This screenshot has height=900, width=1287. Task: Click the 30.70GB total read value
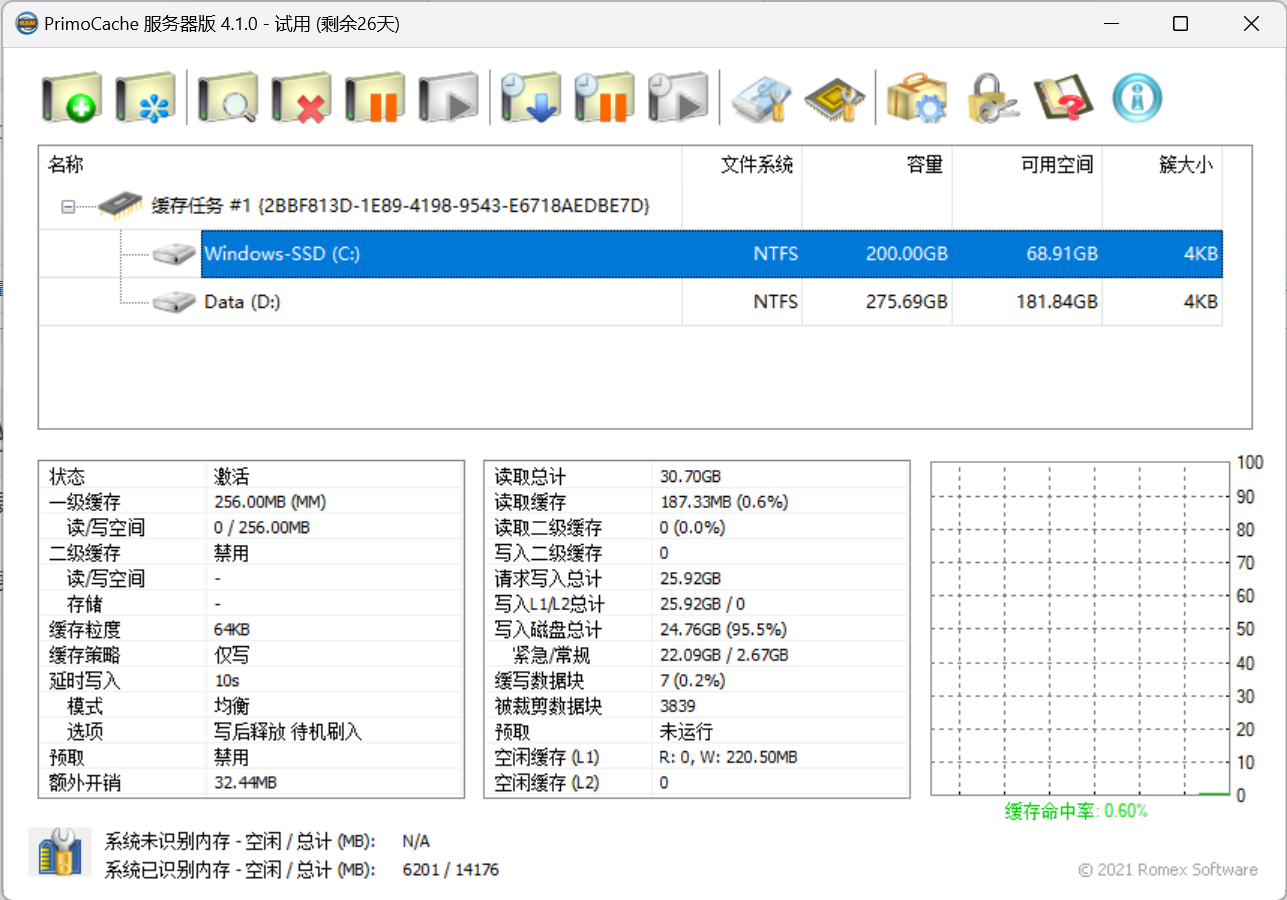[x=690, y=477]
